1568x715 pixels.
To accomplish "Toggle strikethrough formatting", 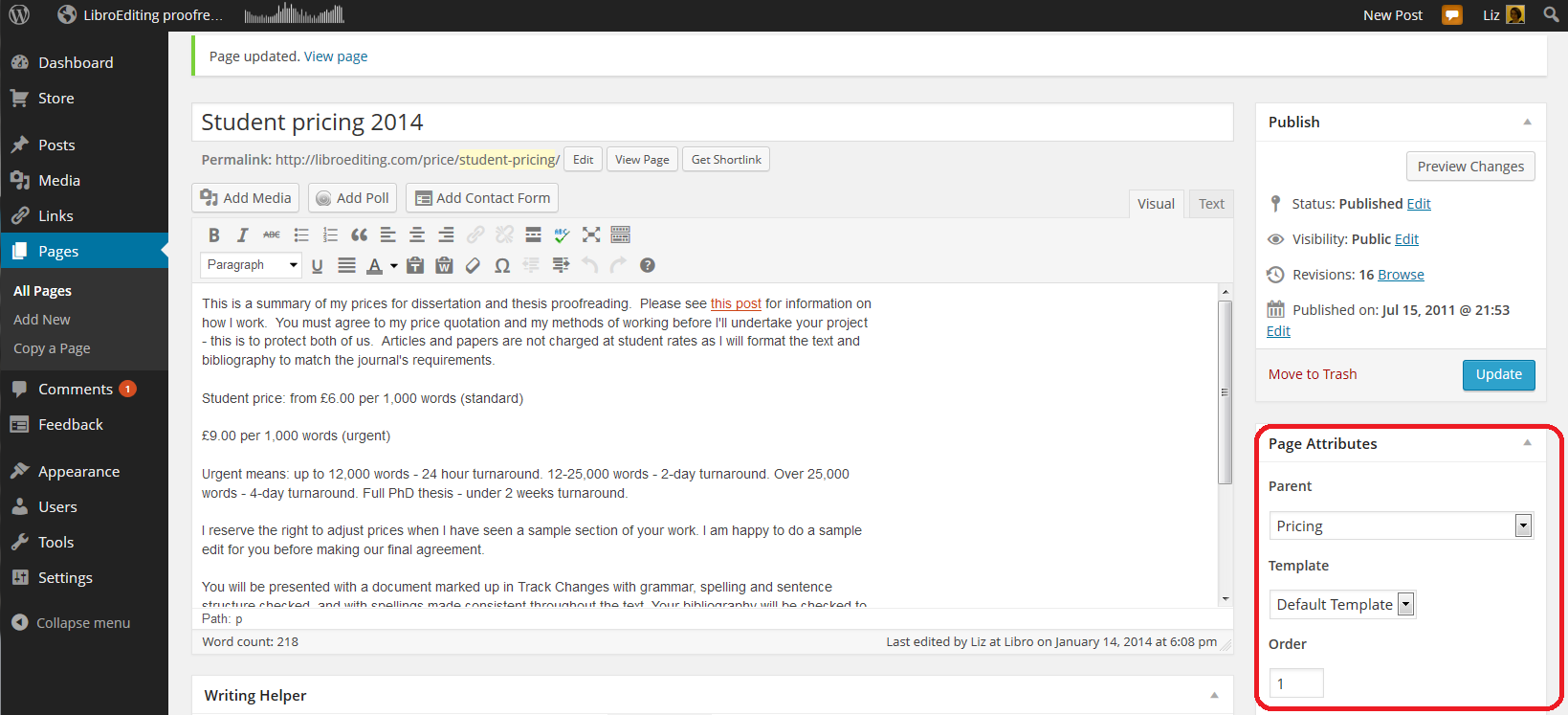I will (x=272, y=235).
